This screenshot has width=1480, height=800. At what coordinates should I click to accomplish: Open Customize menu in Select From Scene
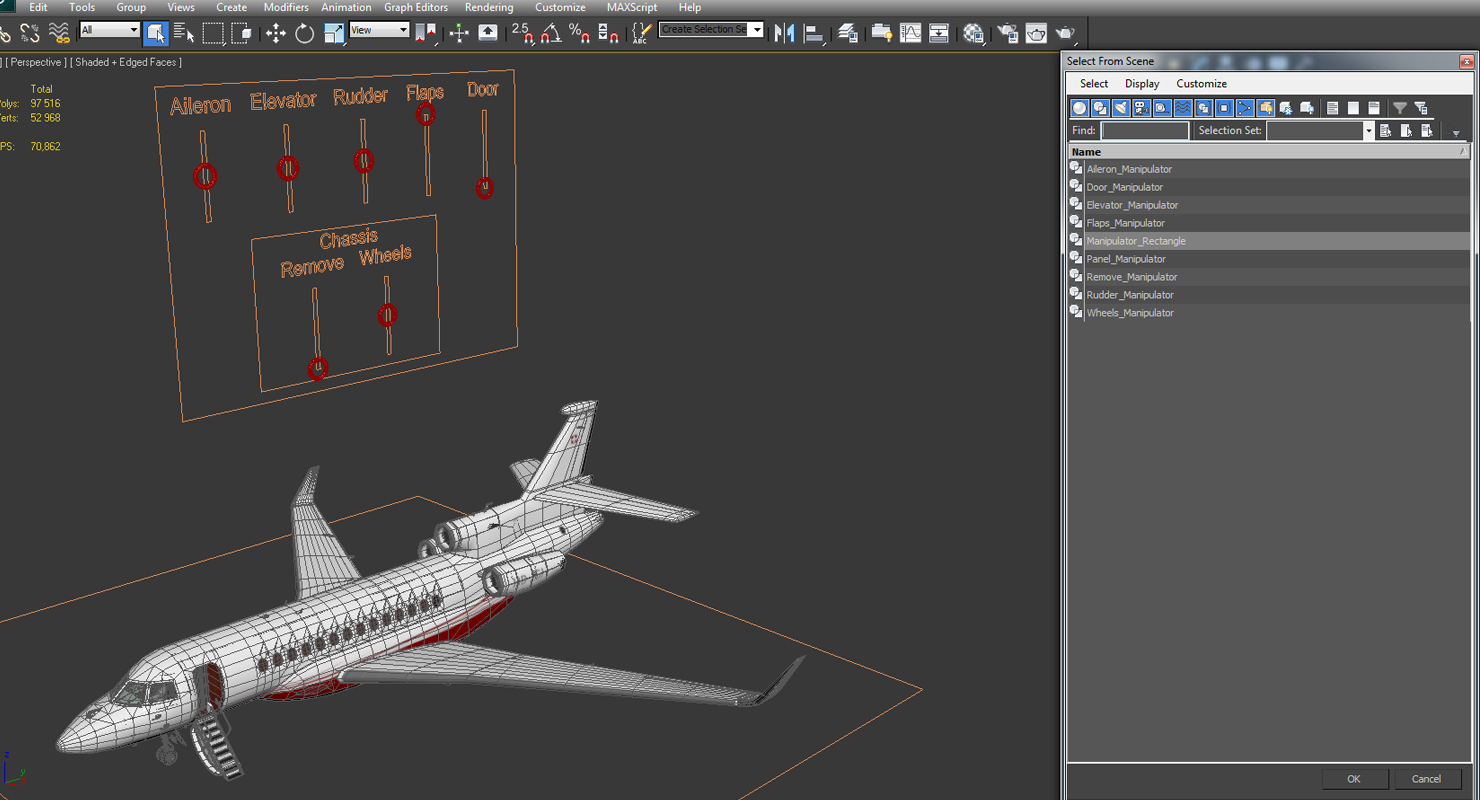(1201, 84)
